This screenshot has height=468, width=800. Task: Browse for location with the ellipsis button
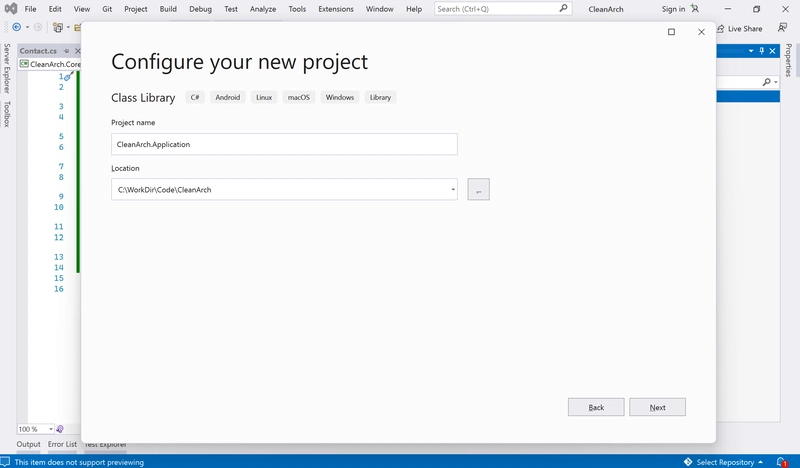pyautogui.click(x=478, y=189)
